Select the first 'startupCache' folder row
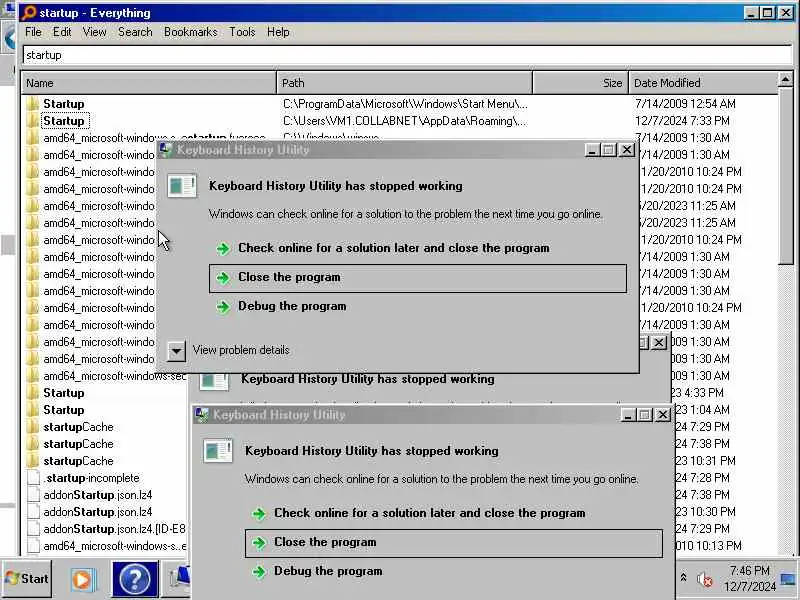The height and width of the screenshot is (600, 800). click(78, 427)
